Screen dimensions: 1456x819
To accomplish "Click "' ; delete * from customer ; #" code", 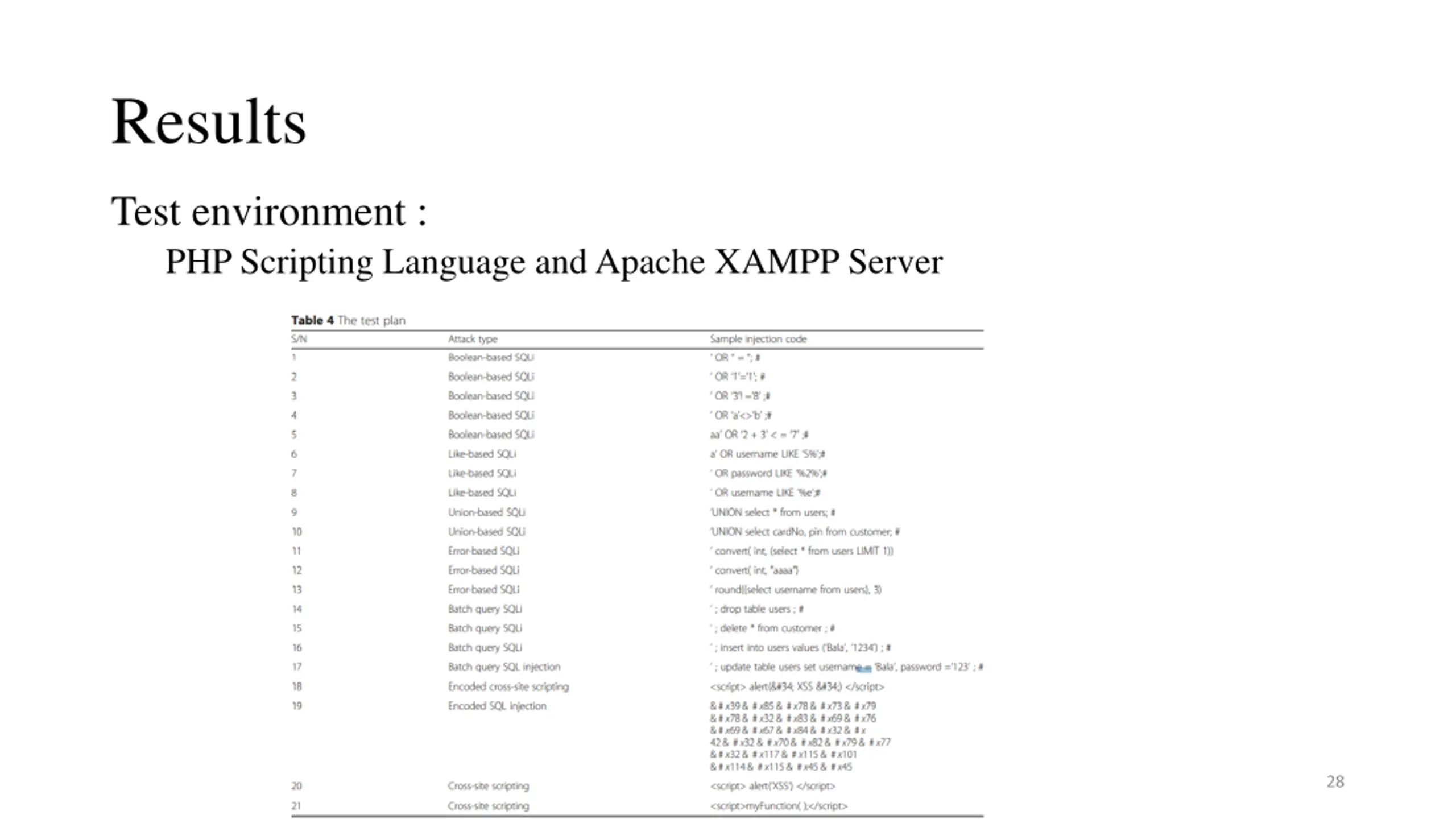I will click(x=772, y=628).
